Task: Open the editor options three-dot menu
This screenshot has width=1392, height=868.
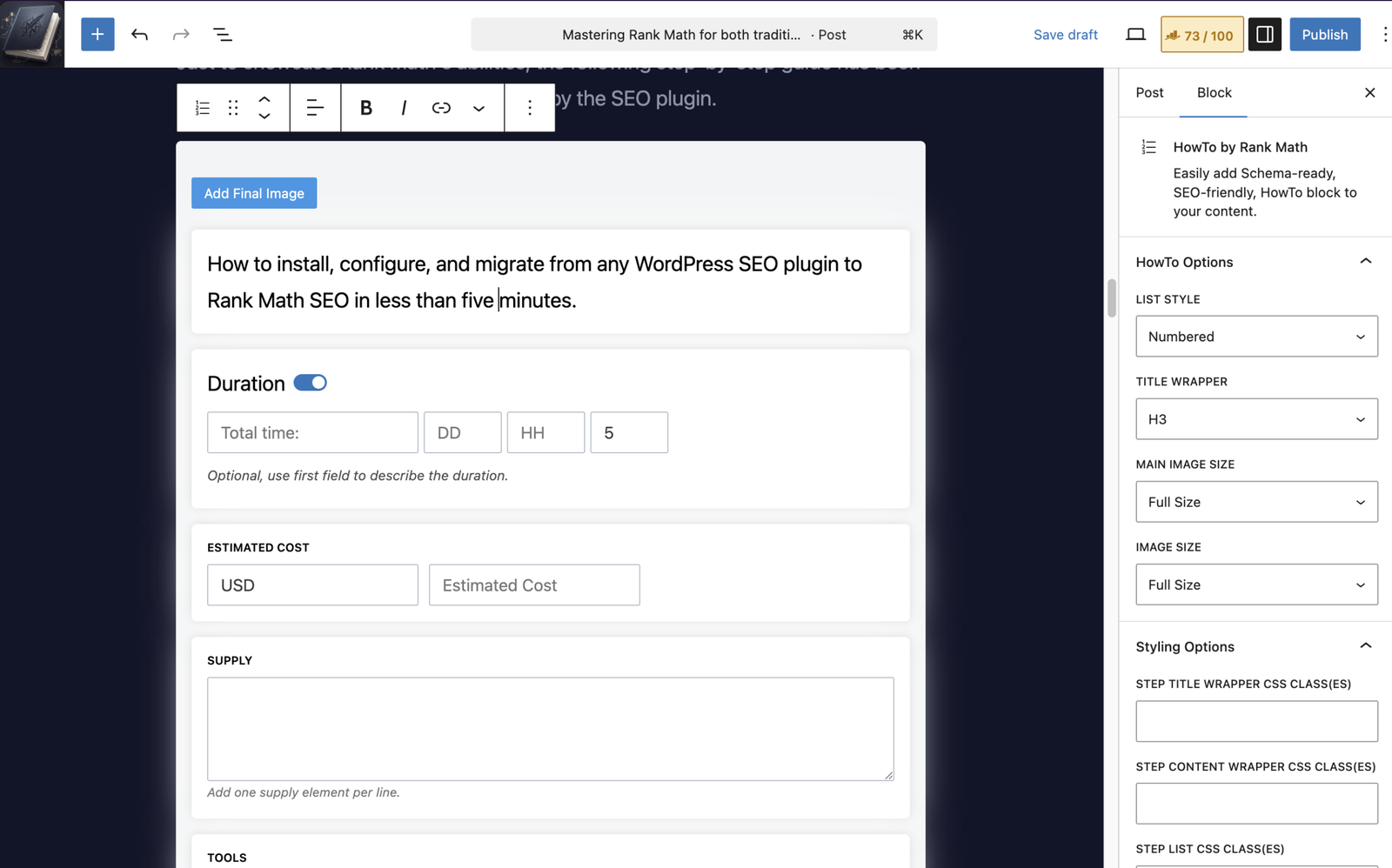Action: (1383, 35)
